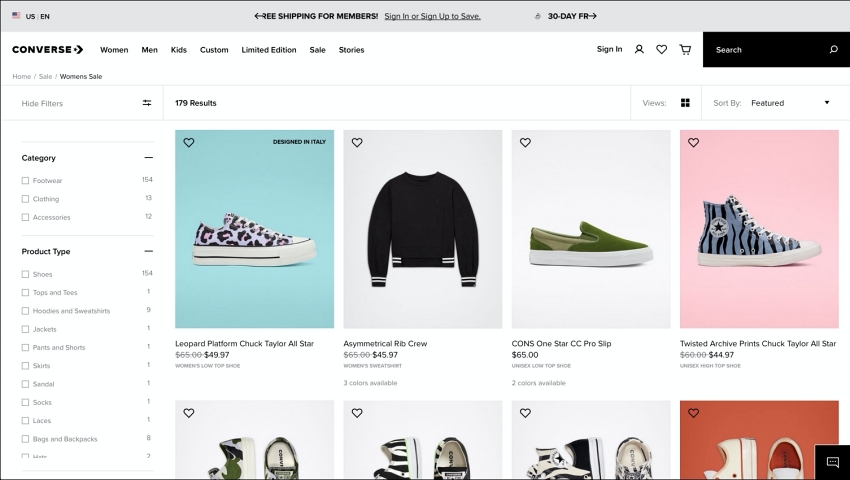The height and width of the screenshot is (480, 850).
Task: Click Hide Filters
Action: 42,103
